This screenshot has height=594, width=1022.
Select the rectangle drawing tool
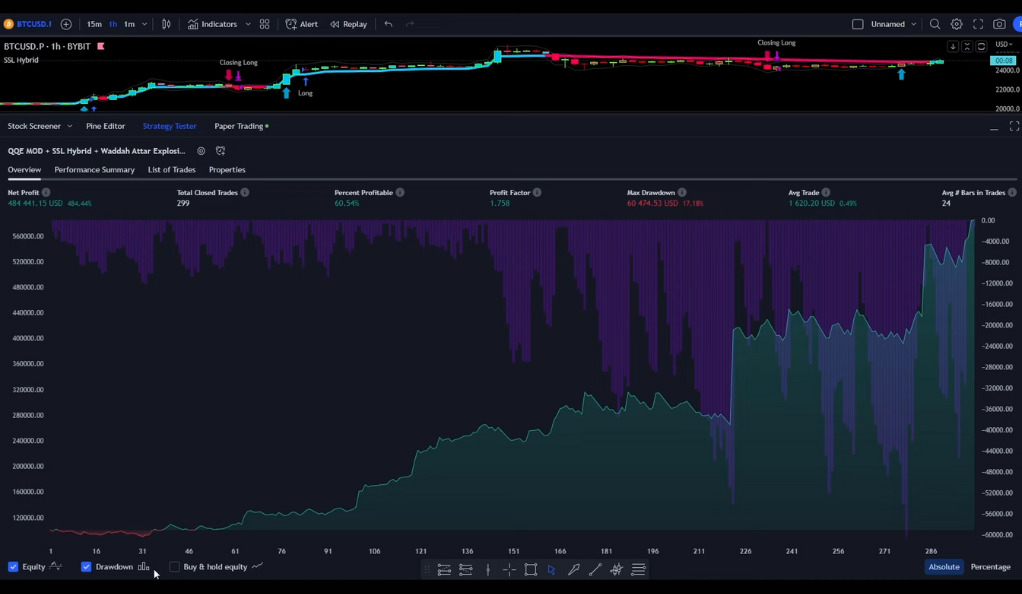531,569
